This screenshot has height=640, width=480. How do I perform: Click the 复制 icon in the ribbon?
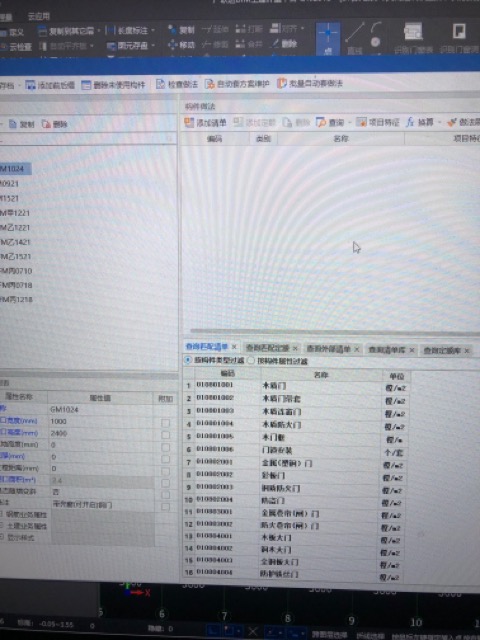[x=181, y=29]
